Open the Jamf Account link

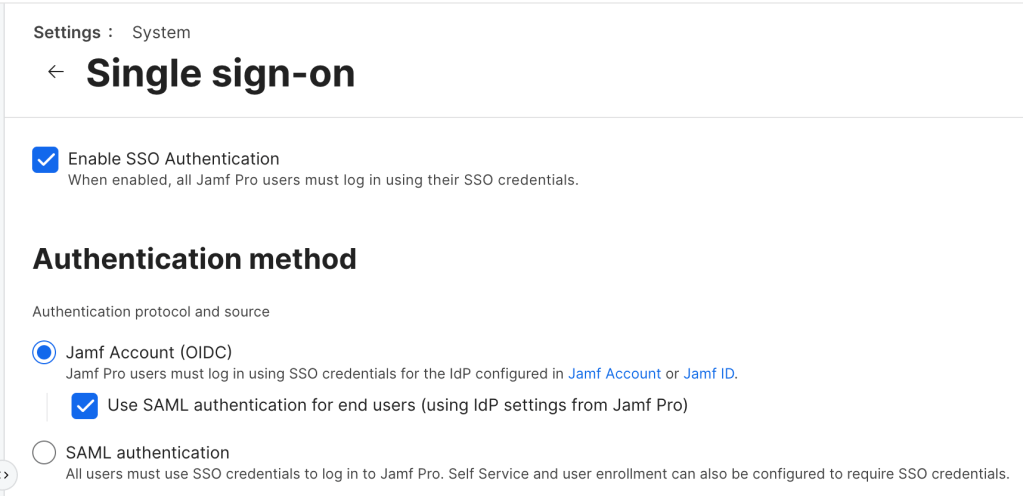point(614,374)
